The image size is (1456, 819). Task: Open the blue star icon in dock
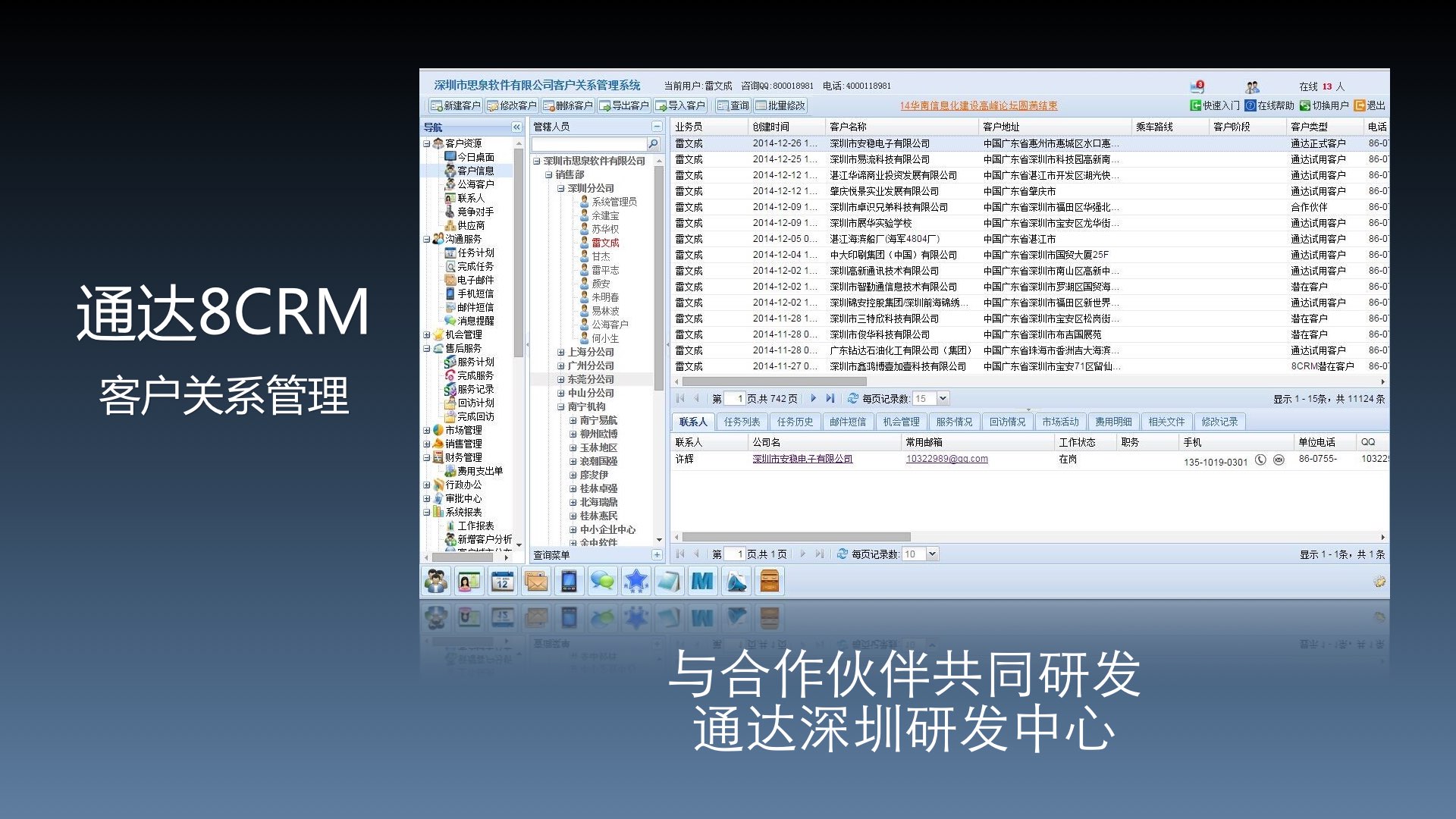coord(636,582)
